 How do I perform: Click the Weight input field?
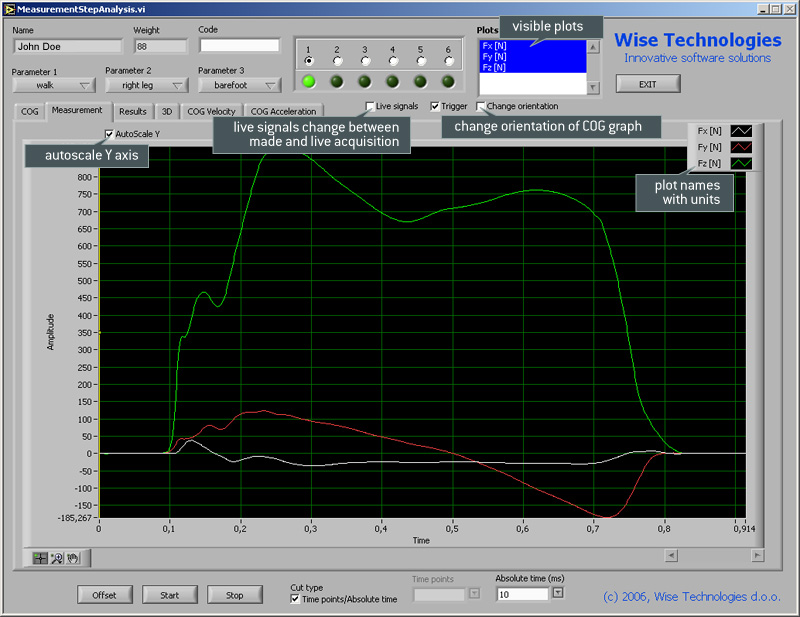pos(161,46)
